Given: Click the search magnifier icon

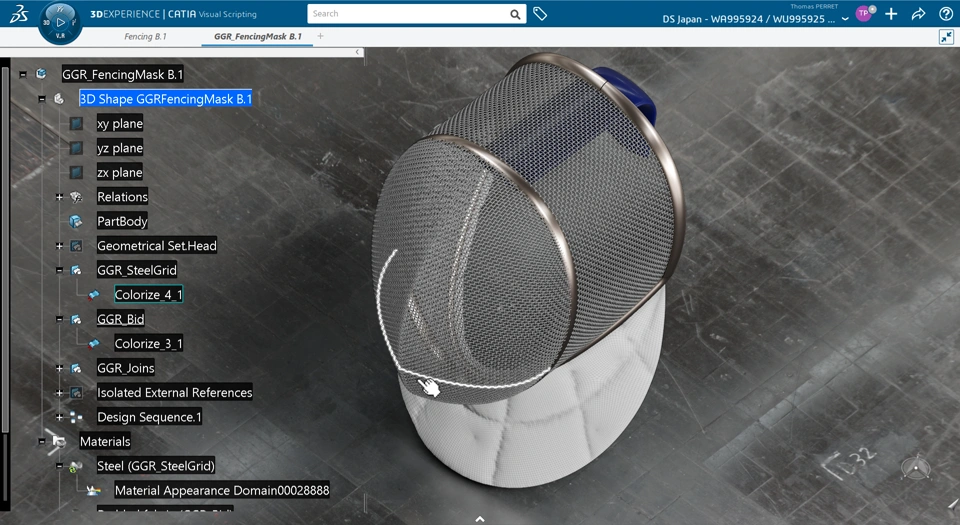Looking at the screenshot, I should [x=516, y=14].
